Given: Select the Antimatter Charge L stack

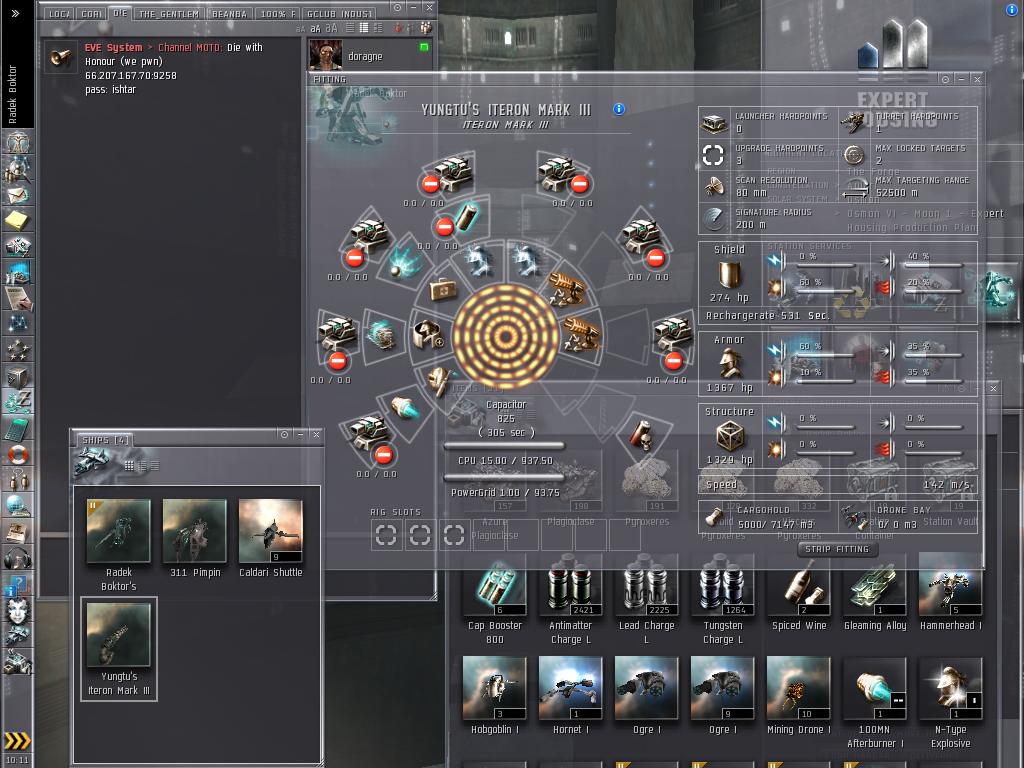Looking at the screenshot, I should pyautogui.click(x=570, y=600).
